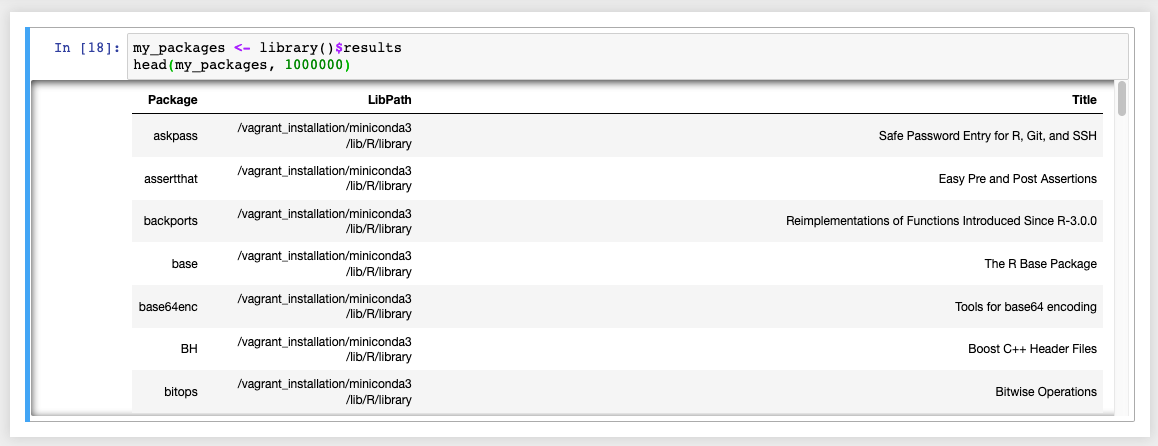Select the assertthat package cell
This screenshot has width=1158, height=446.
click(171, 179)
